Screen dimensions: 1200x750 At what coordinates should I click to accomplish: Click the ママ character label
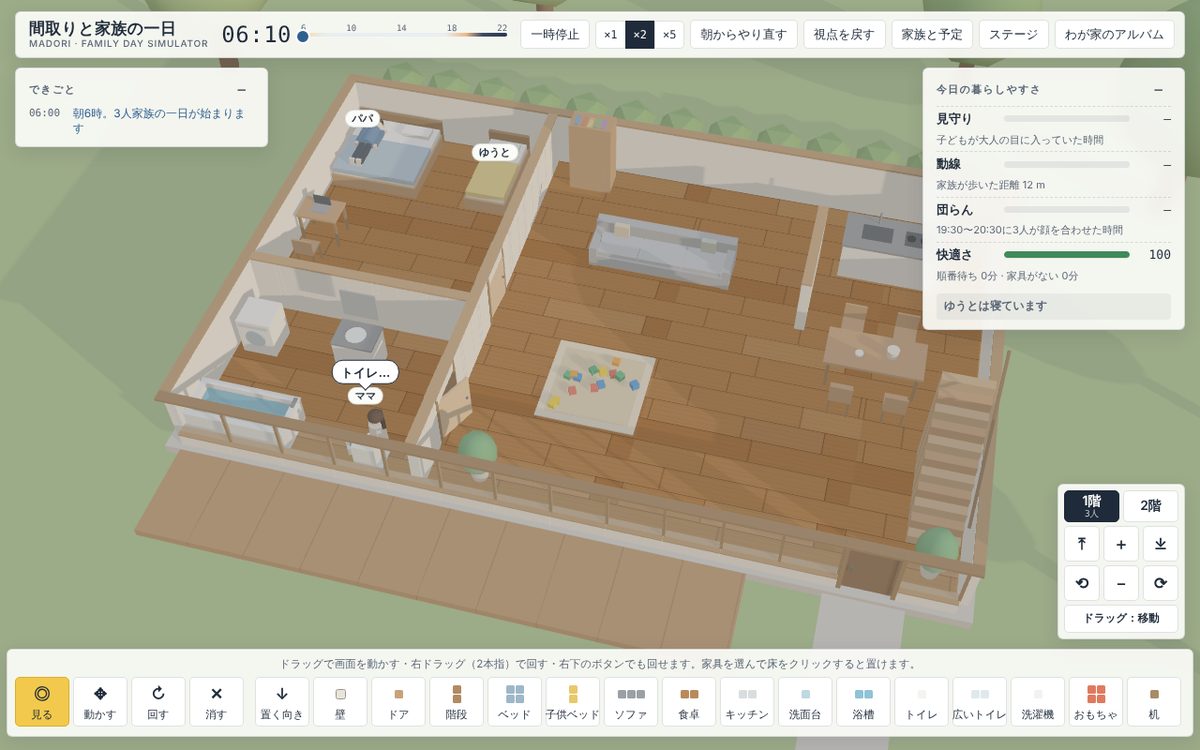pos(365,396)
